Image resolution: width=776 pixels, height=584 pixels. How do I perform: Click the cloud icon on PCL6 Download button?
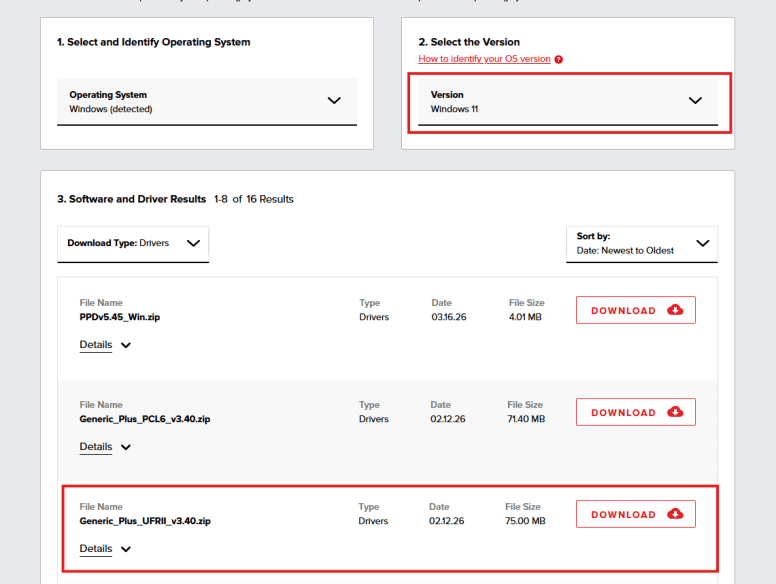(675, 412)
